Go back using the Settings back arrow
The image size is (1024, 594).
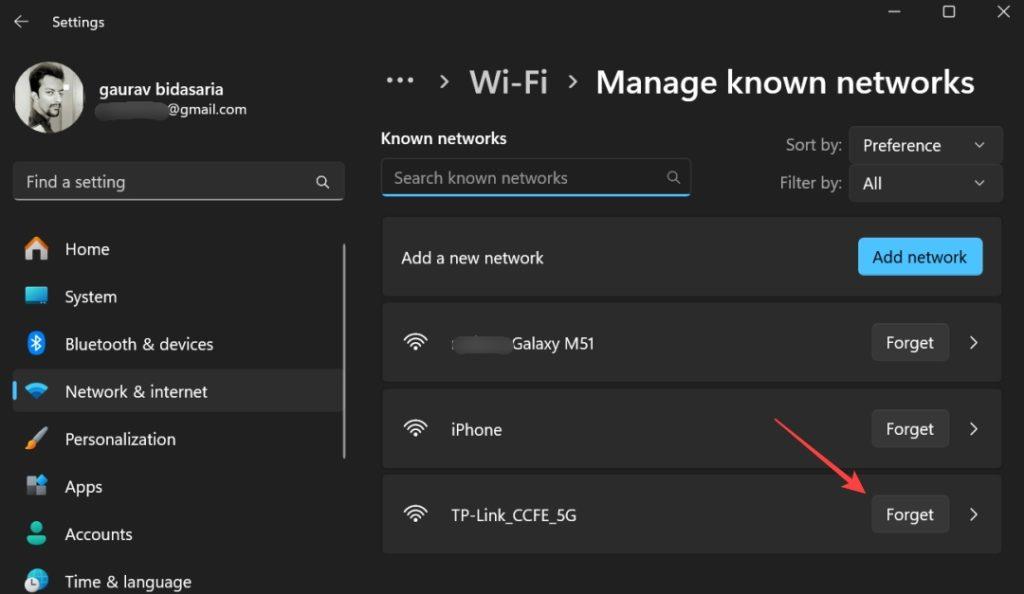(x=21, y=22)
